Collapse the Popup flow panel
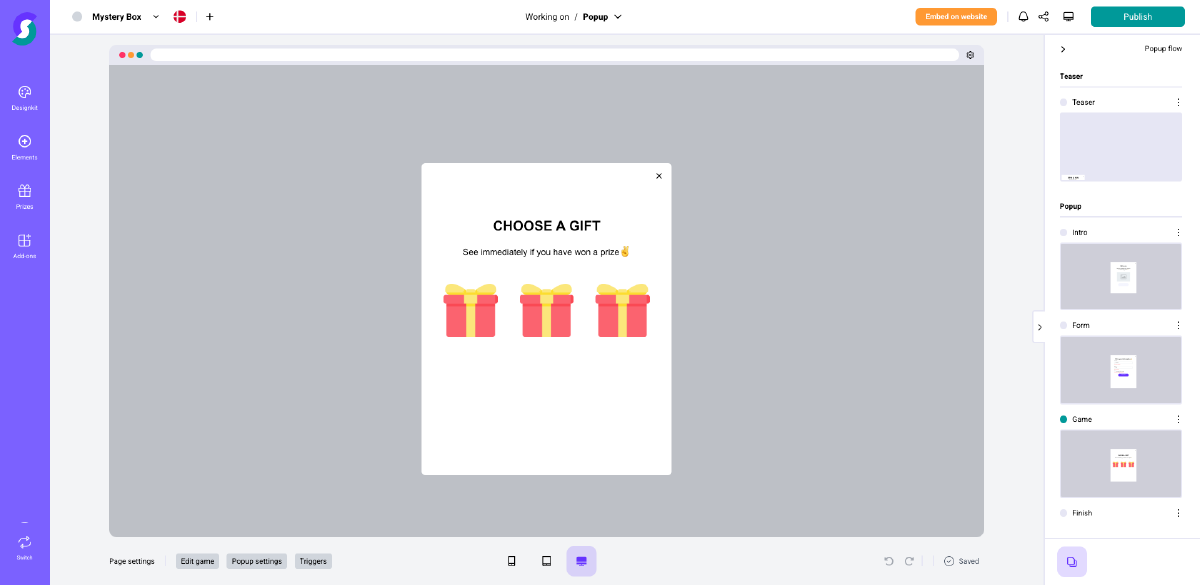1200x585 pixels. (1063, 48)
